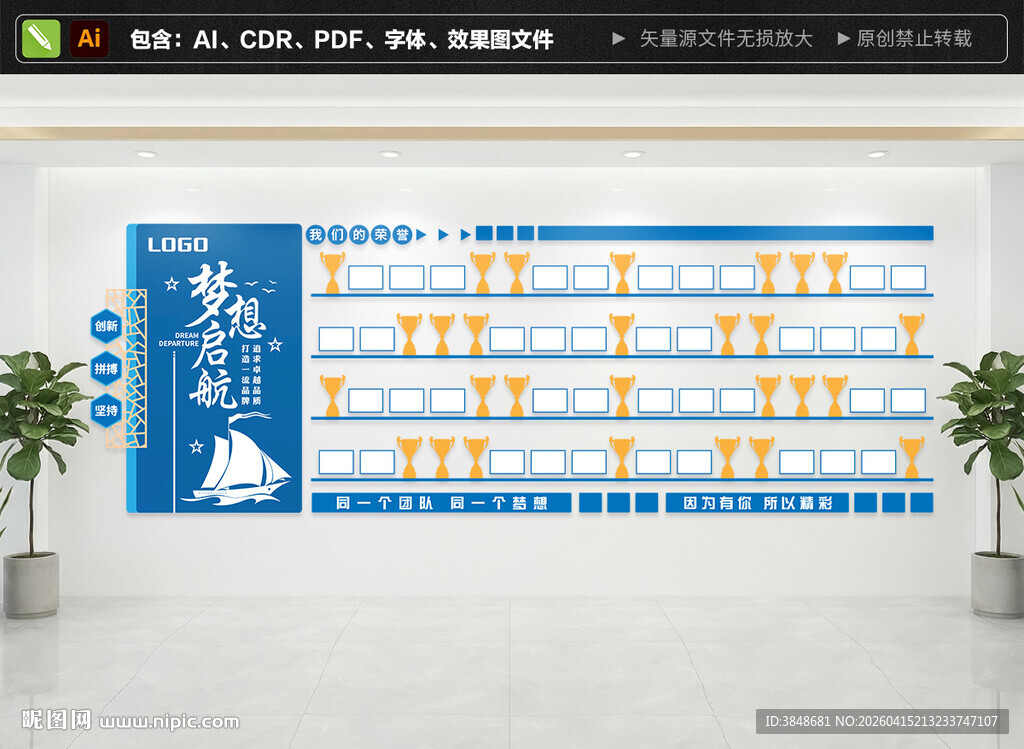
Task: Select the green pencil tool icon
Action: click(40, 40)
